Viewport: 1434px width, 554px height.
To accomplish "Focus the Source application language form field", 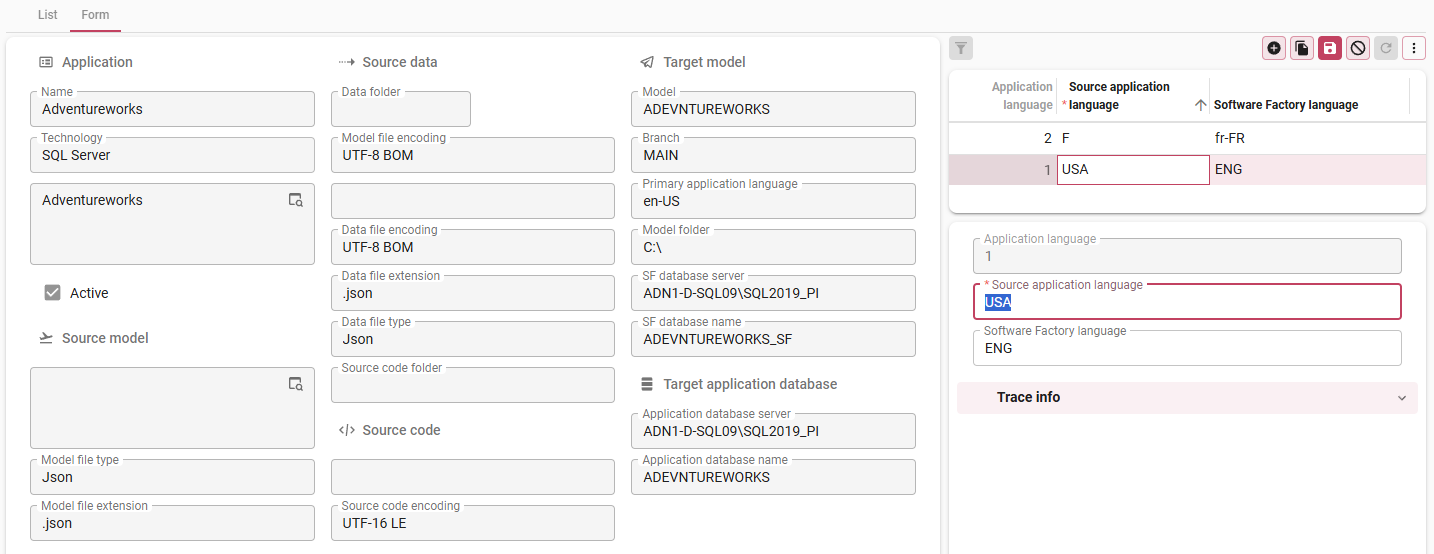I will pos(1187,303).
